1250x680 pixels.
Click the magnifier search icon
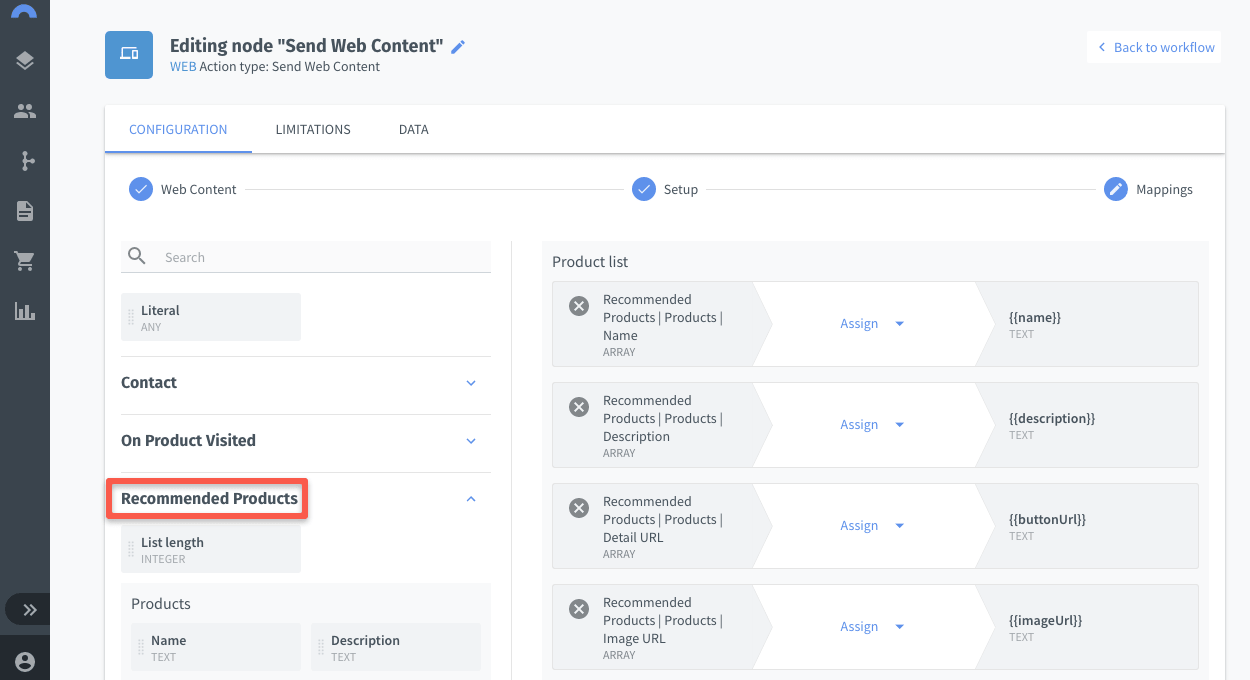pos(138,257)
